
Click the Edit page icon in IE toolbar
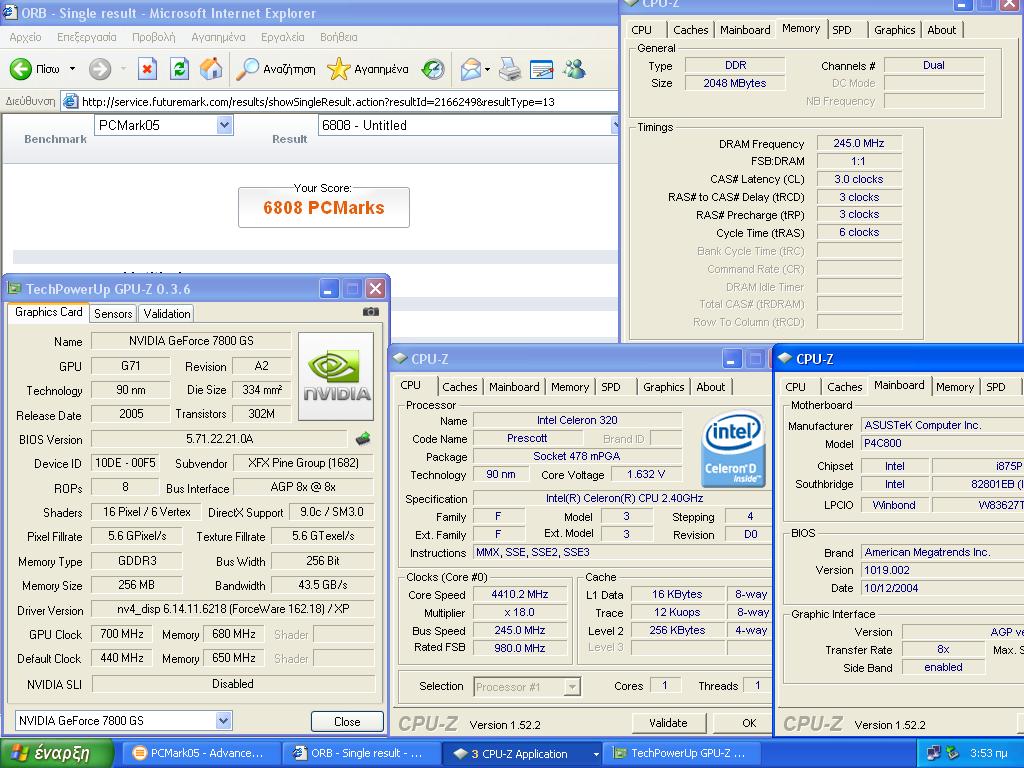(x=541, y=69)
